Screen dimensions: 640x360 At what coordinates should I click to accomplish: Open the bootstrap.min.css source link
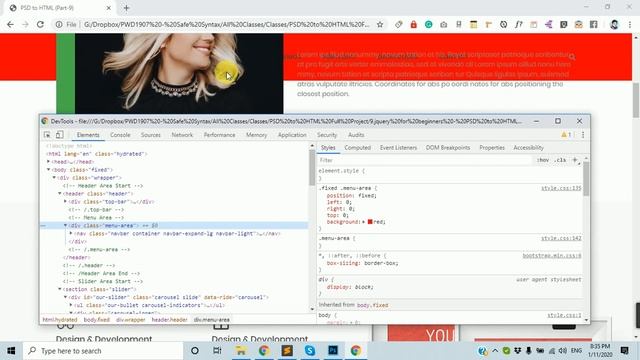coord(552,256)
